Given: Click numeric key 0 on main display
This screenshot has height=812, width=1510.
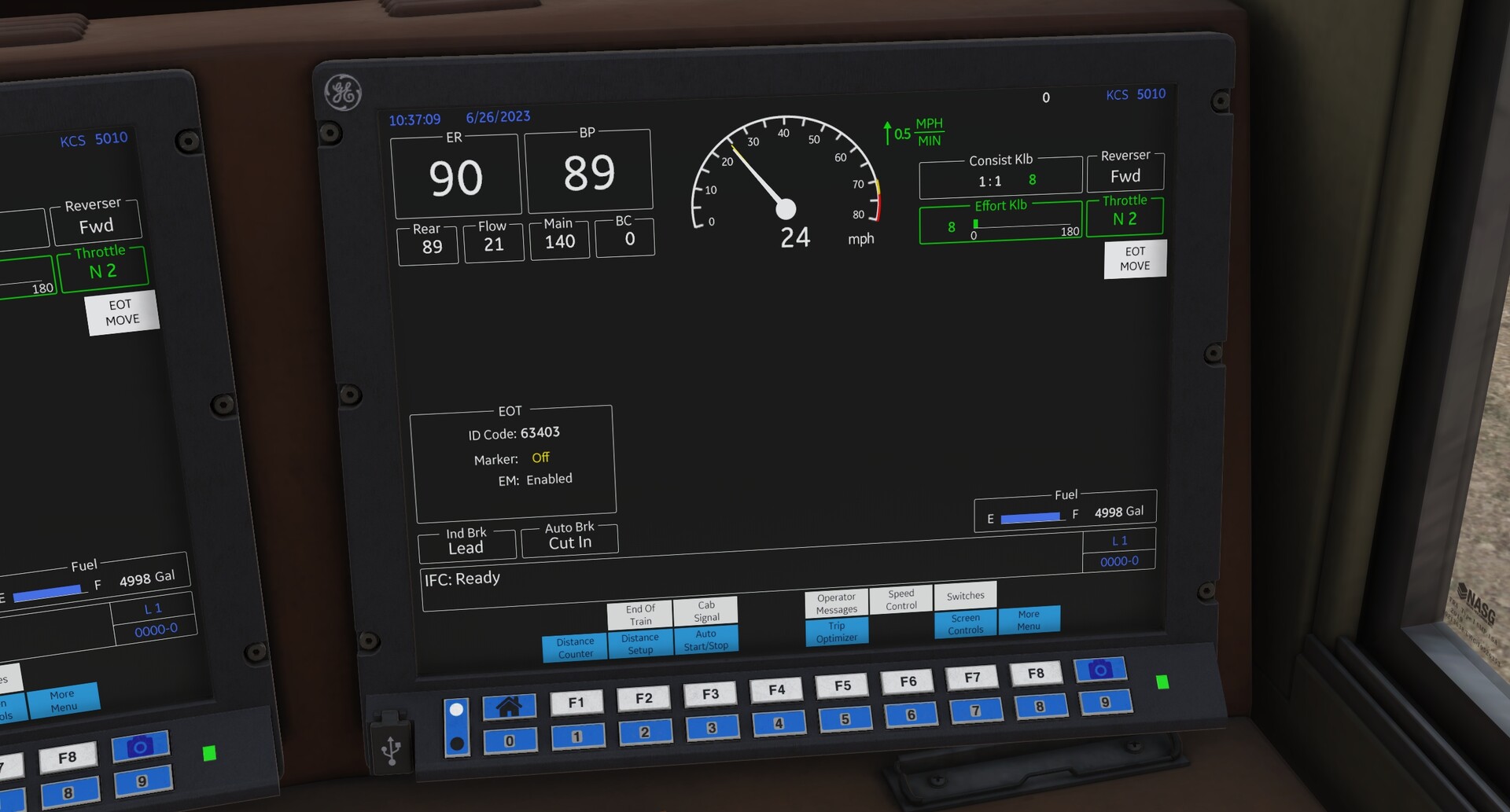Looking at the screenshot, I should (510, 740).
